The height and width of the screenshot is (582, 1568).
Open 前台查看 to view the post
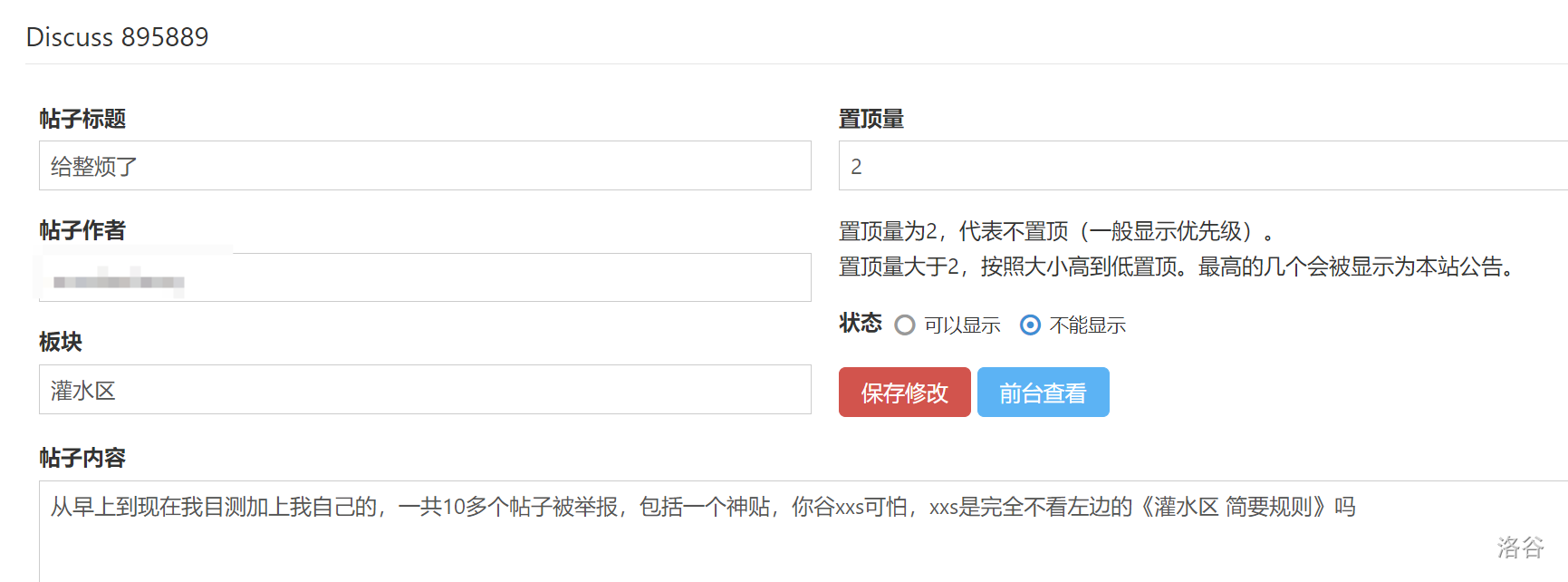[x=1043, y=393]
